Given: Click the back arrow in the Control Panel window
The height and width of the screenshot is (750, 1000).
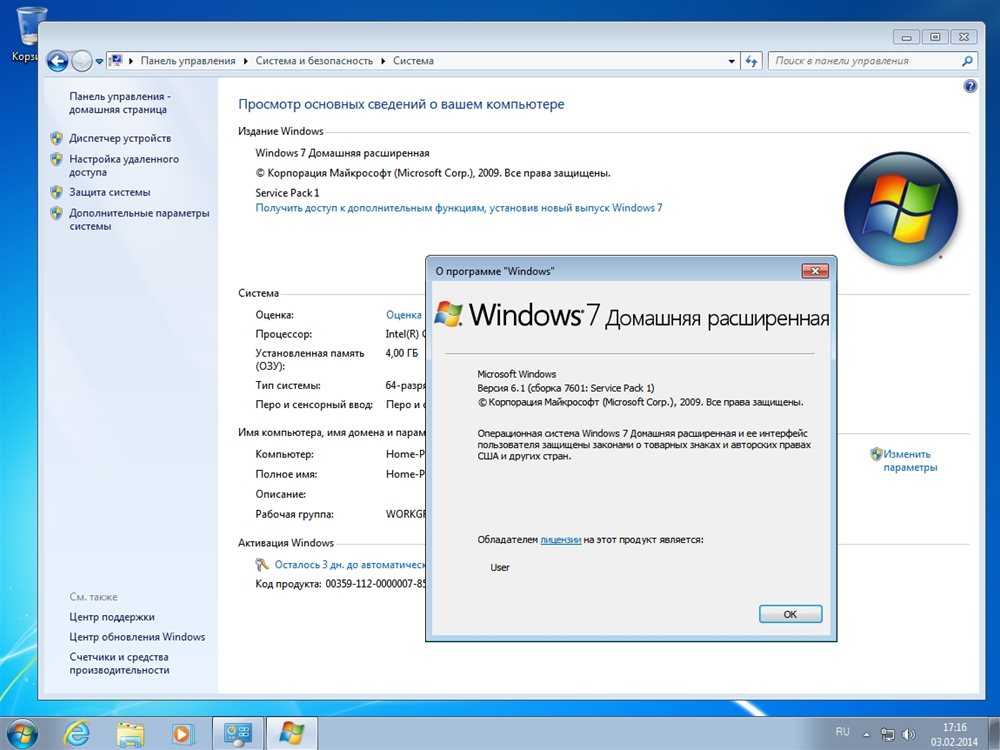Looking at the screenshot, I should click(x=57, y=61).
